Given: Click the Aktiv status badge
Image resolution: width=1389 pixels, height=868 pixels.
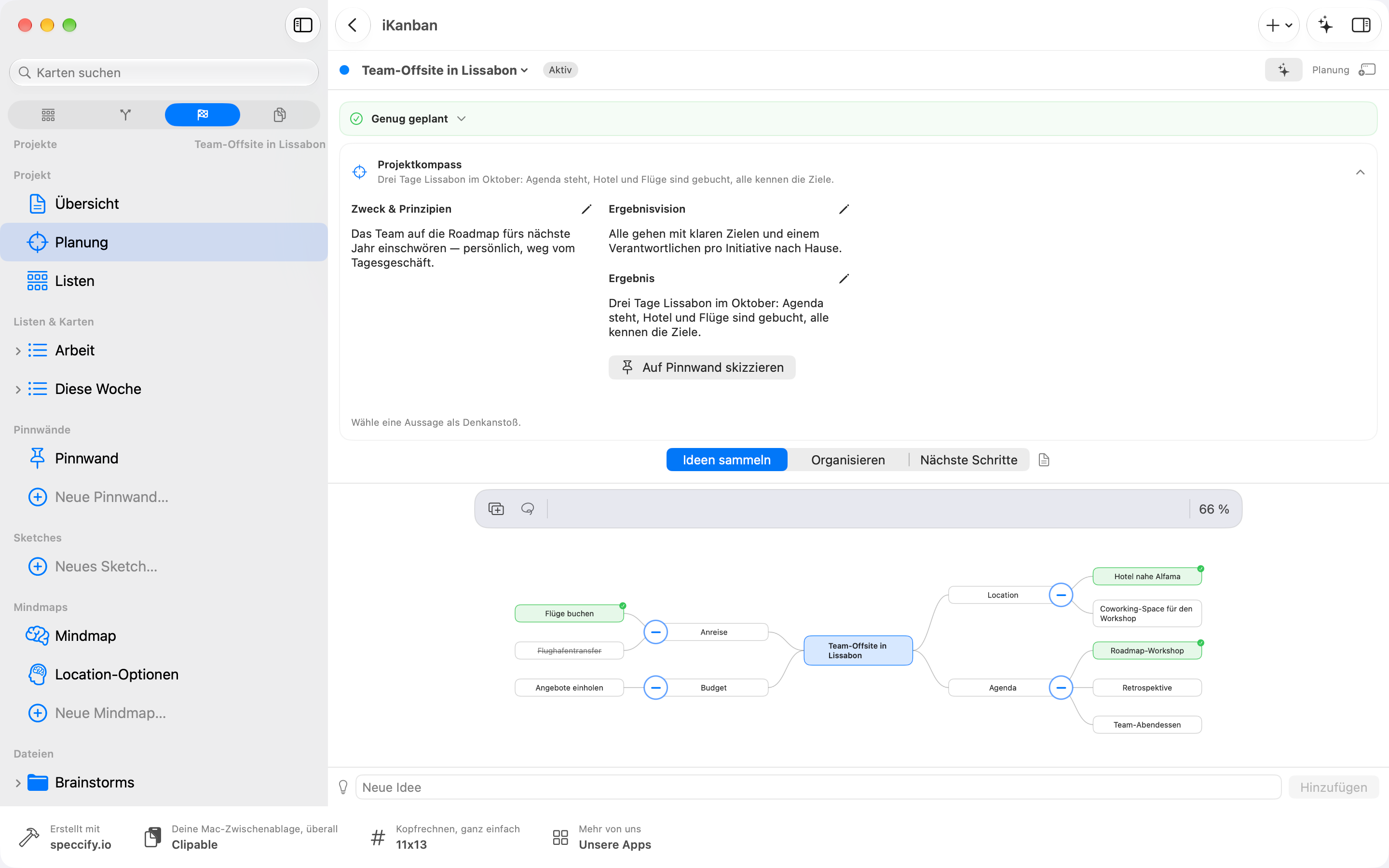Looking at the screenshot, I should [x=560, y=70].
